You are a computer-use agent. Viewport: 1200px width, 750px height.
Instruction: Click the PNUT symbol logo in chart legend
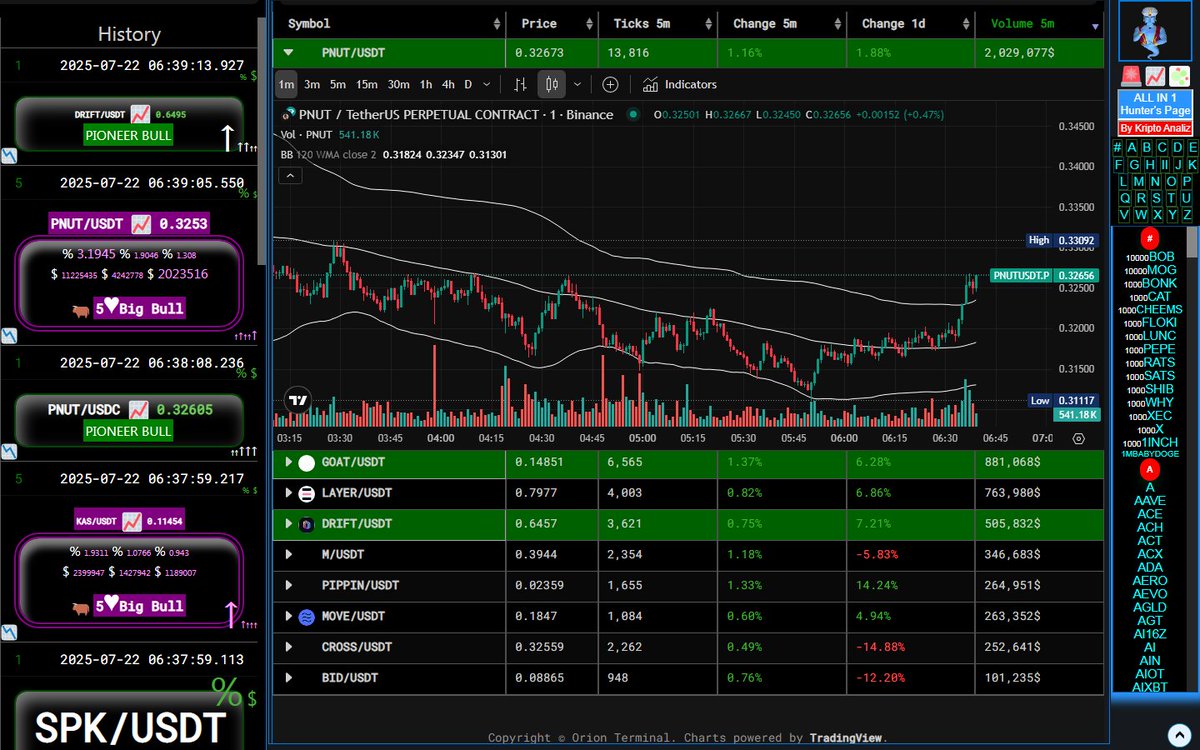290,114
